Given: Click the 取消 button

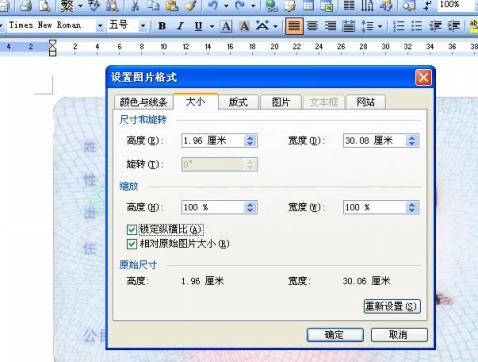Looking at the screenshot, I should (399, 335).
